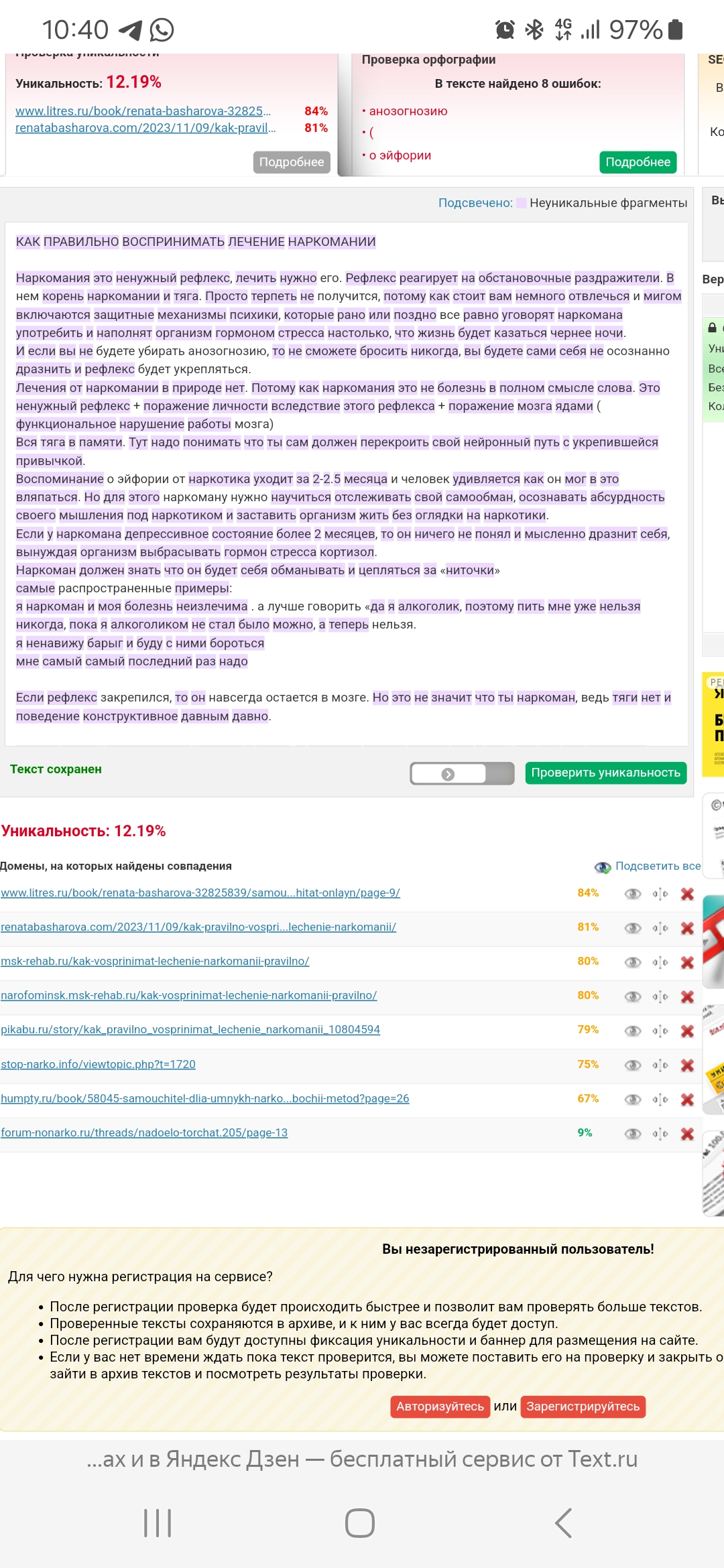This screenshot has width=724, height=1568.
Task: Remove narofominsk.msk-rehab.ru with red cross
Action: [x=687, y=996]
